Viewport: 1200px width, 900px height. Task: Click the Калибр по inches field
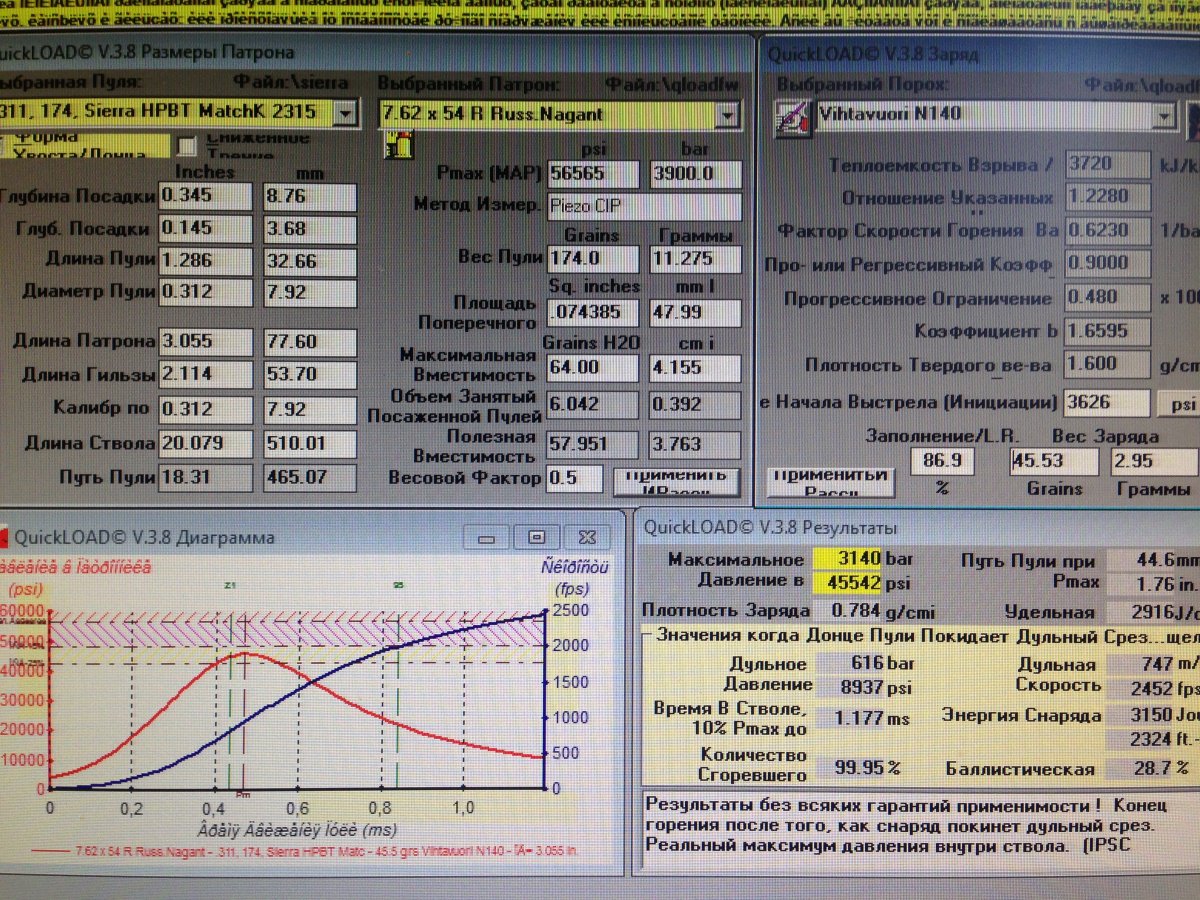click(206, 410)
